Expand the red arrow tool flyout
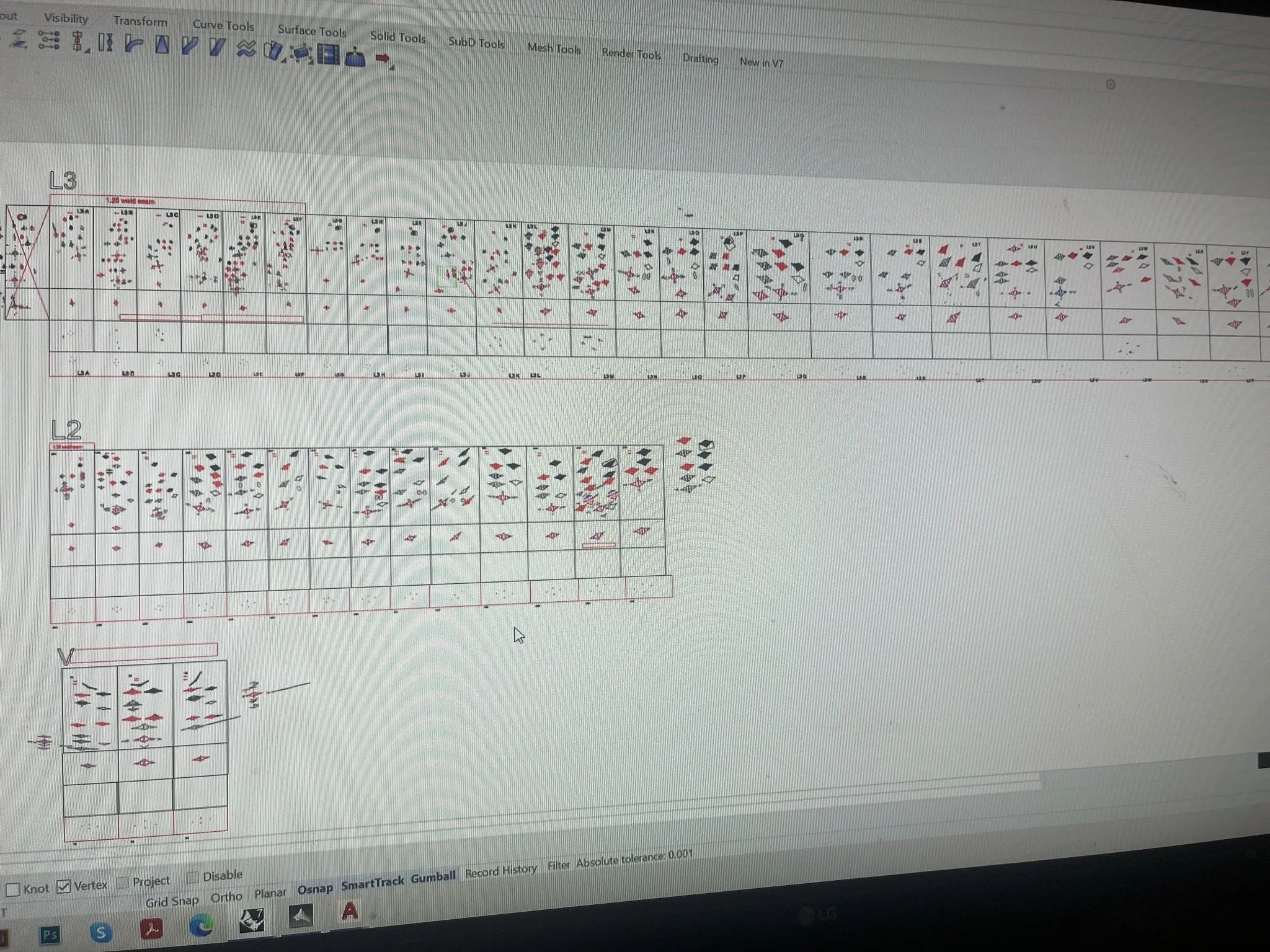This screenshot has width=1270, height=952. [391, 67]
